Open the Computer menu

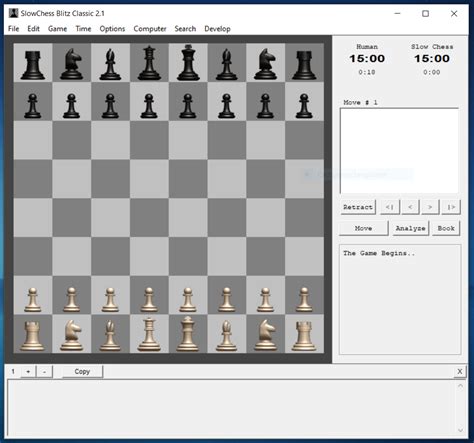pyautogui.click(x=150, y=29)
